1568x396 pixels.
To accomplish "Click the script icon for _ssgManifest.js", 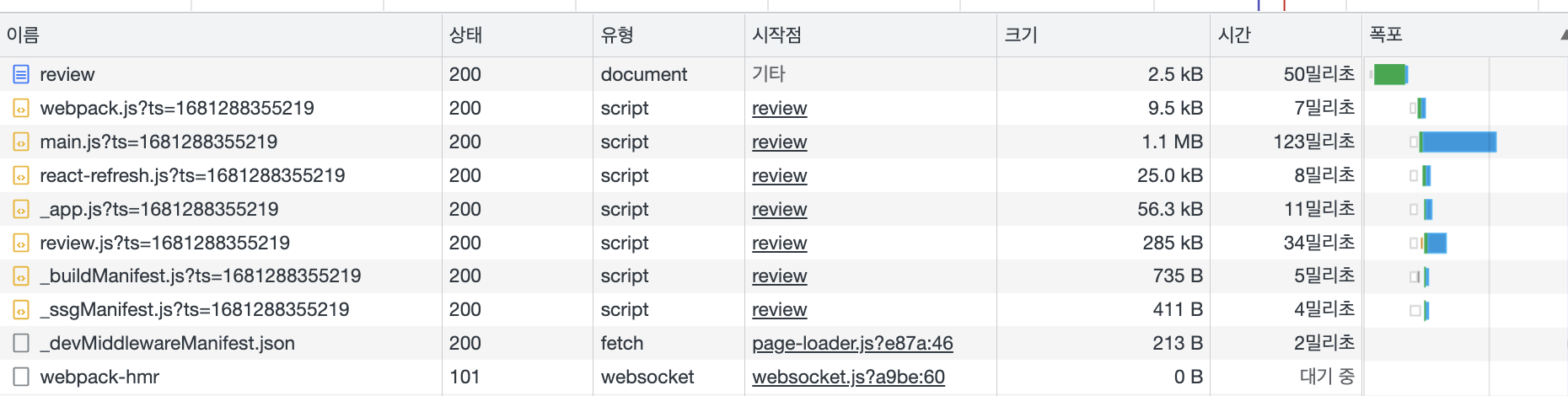I will click(21, 309).
